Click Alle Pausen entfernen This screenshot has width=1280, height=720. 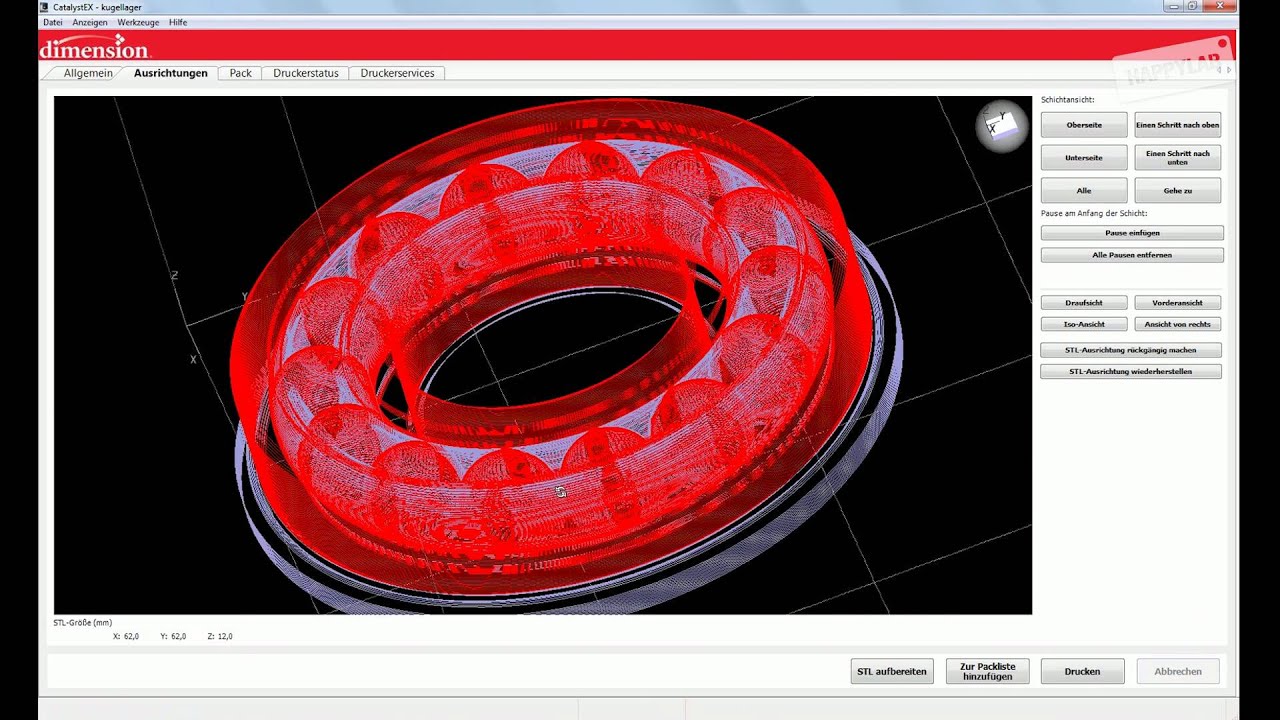1132,255
